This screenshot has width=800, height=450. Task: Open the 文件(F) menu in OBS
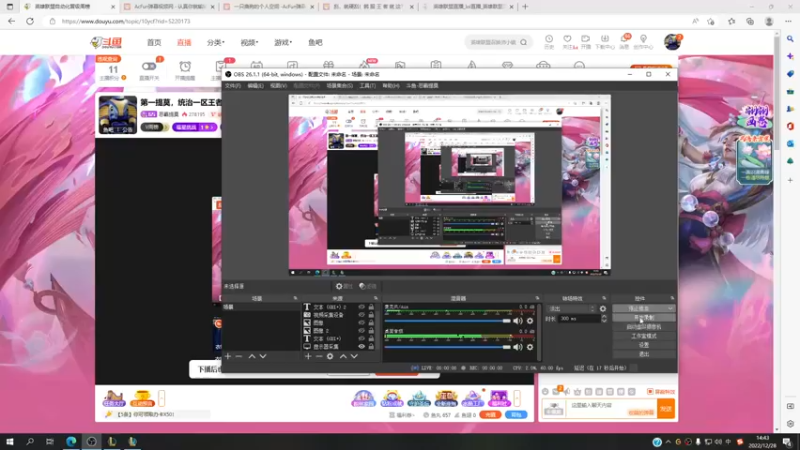pyautogui.click(x=233, y=85)
